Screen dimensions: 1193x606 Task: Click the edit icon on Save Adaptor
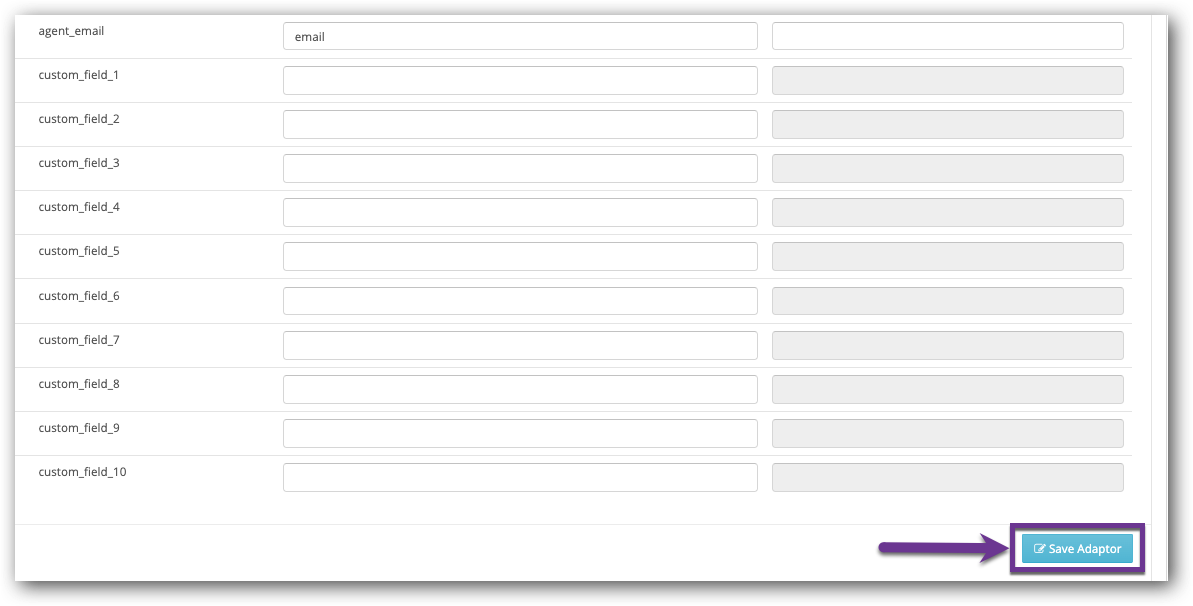pyautogui.click(x=1039, y=549)
